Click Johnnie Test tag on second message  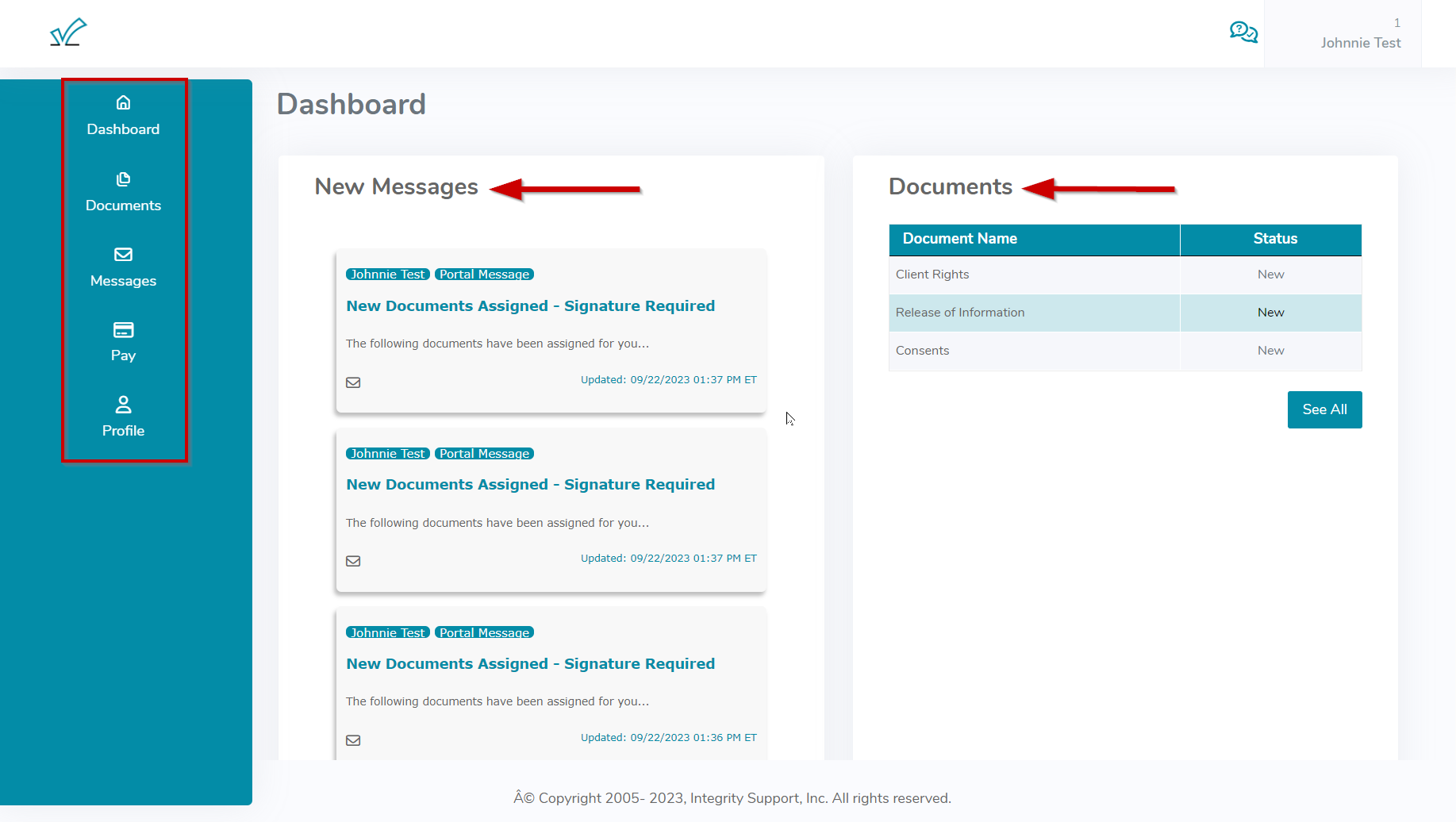pos(388,454)
